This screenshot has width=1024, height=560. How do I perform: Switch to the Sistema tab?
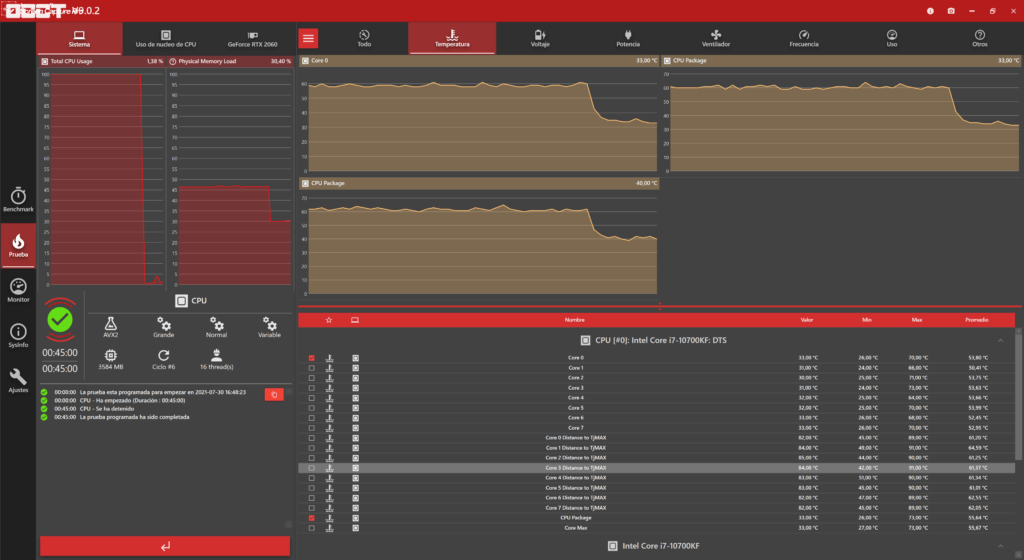tap(79, 39)
